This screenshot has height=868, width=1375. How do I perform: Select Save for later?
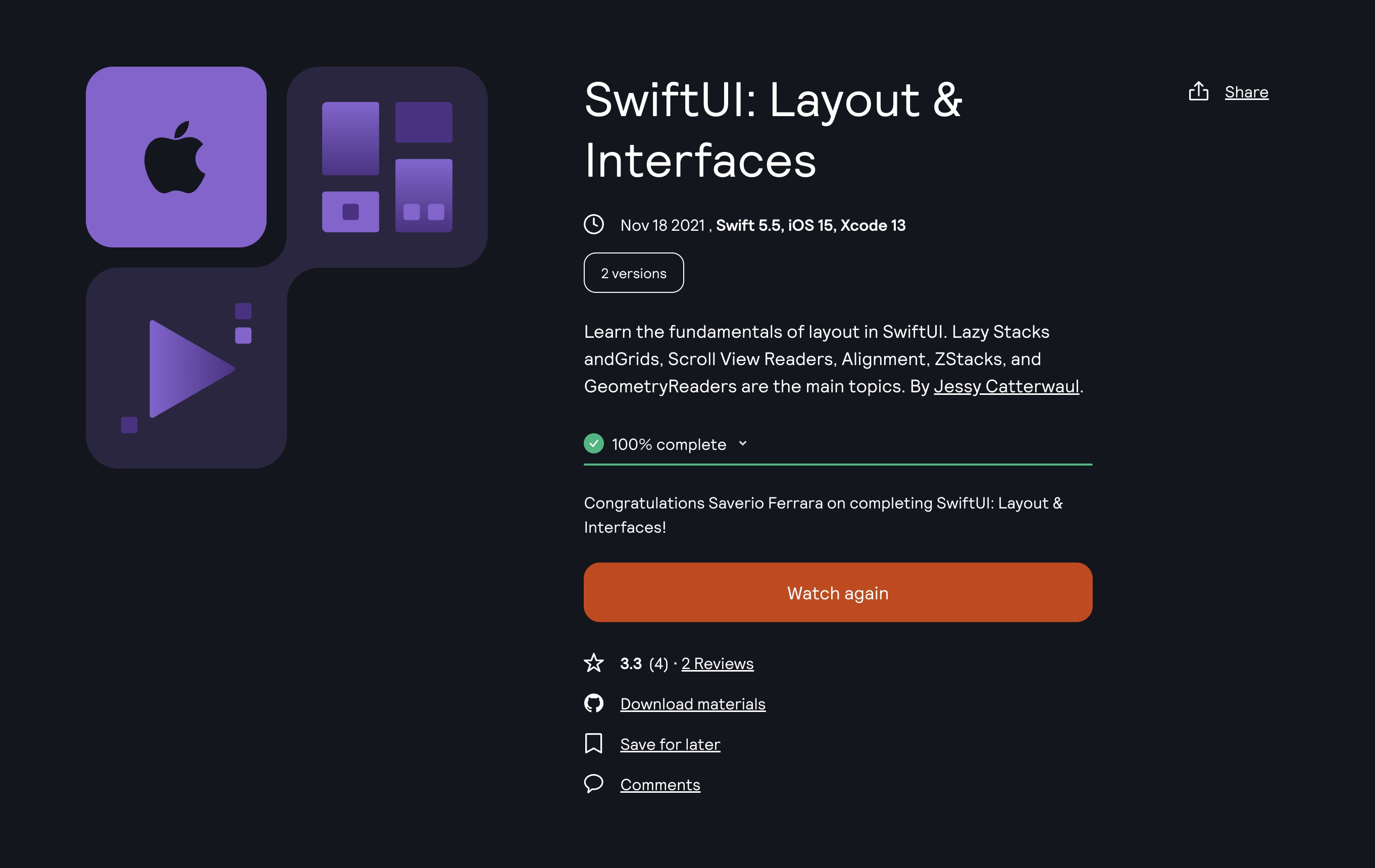click(x=671, y=745)
